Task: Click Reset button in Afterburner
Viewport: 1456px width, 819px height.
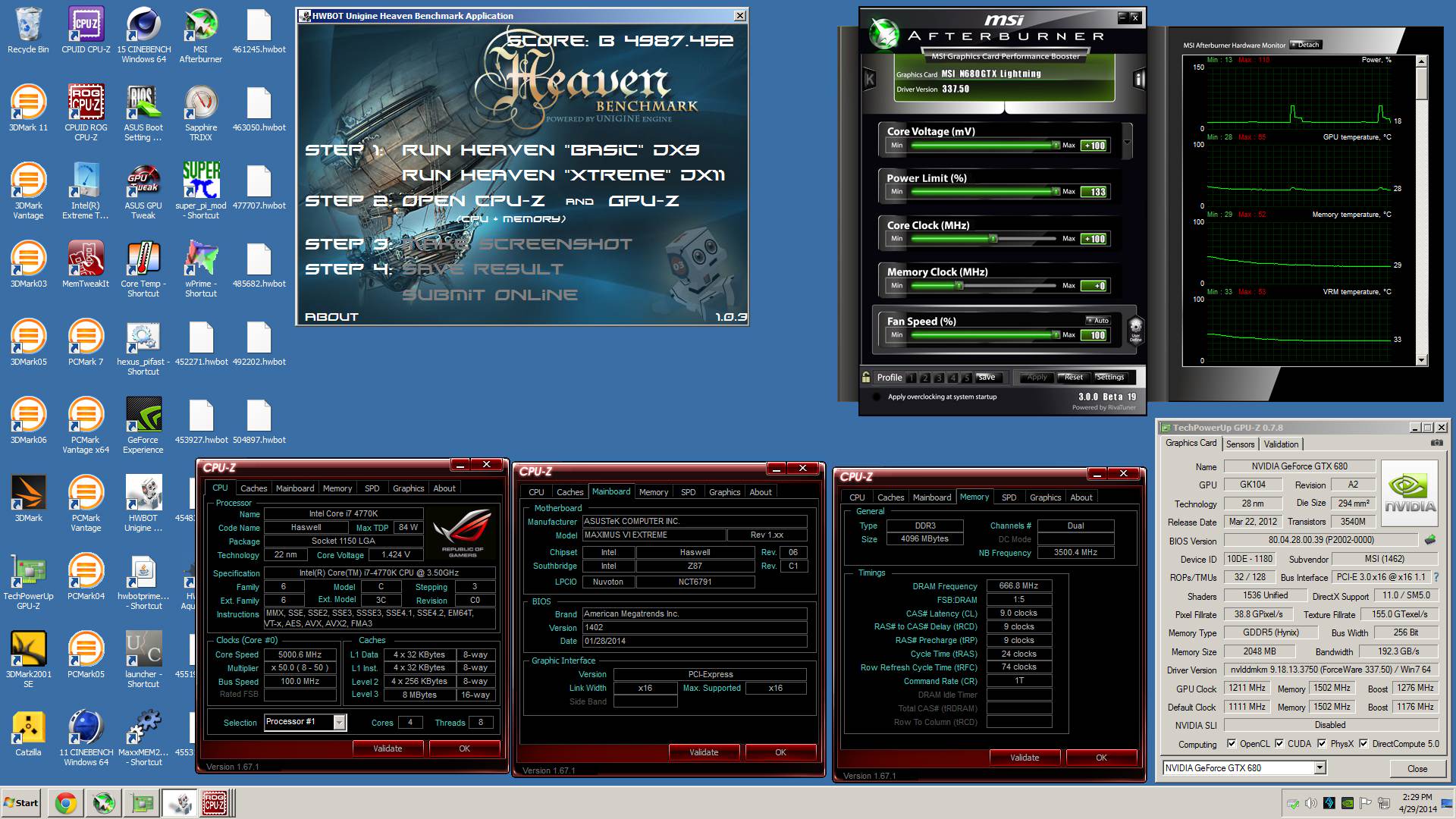Action: point(1074,377)
